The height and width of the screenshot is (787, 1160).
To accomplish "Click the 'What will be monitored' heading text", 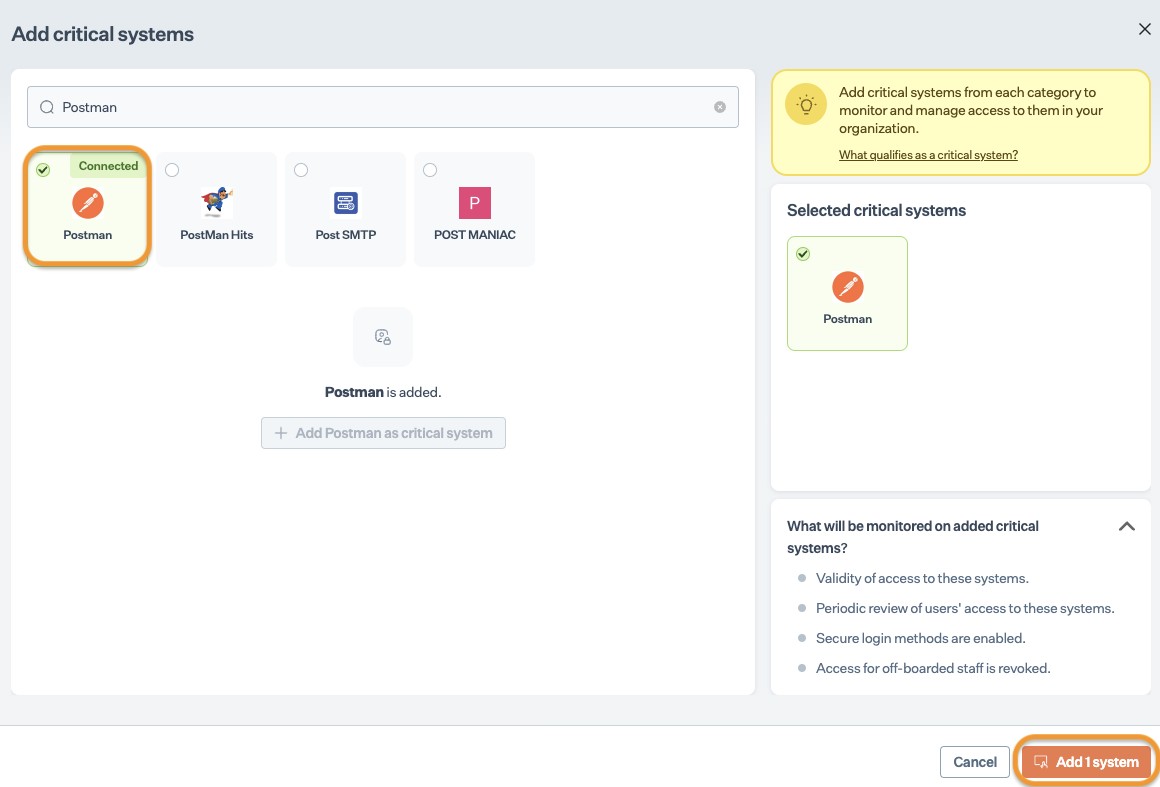I will [913, 537].
